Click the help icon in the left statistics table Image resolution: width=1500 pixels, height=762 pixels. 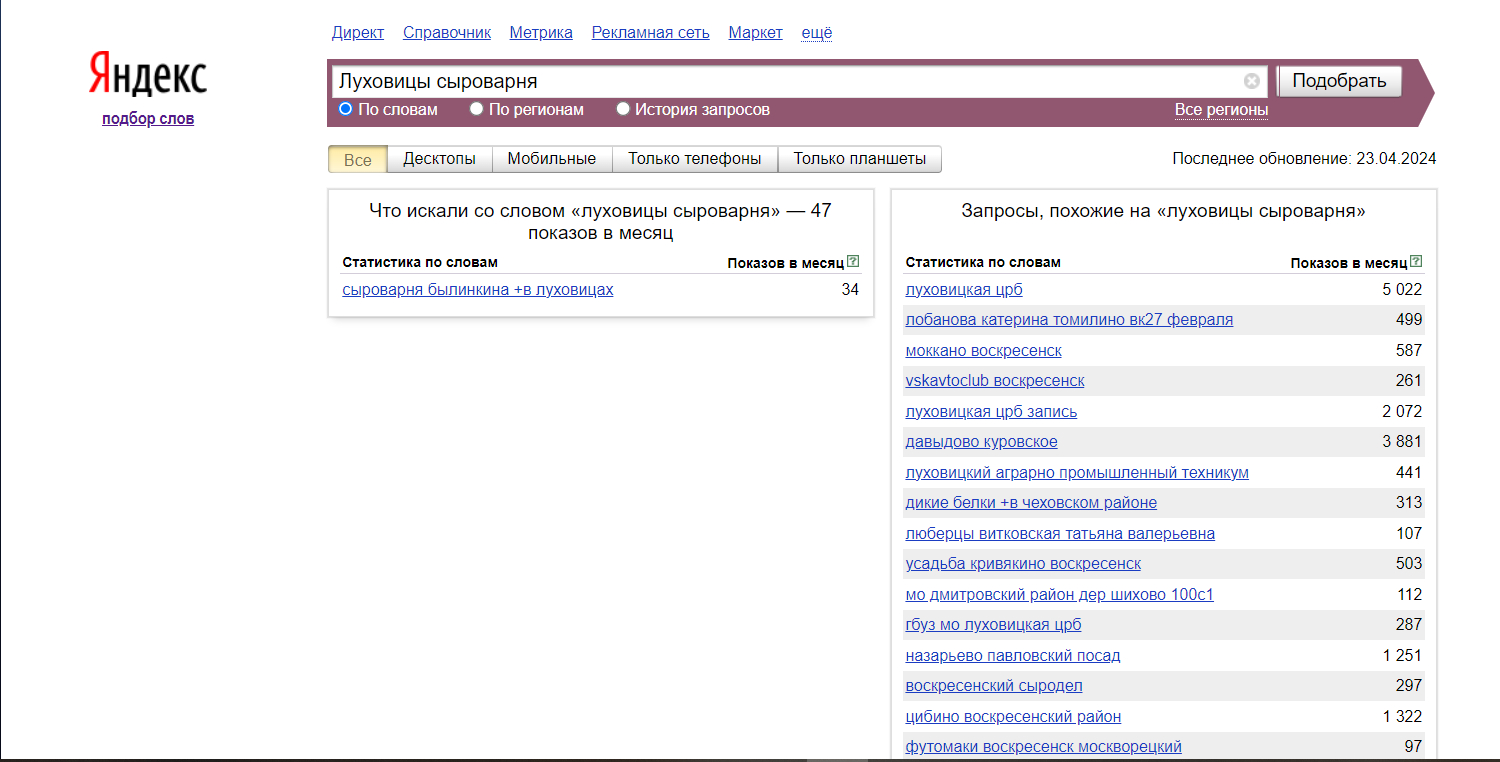point(853,262)
